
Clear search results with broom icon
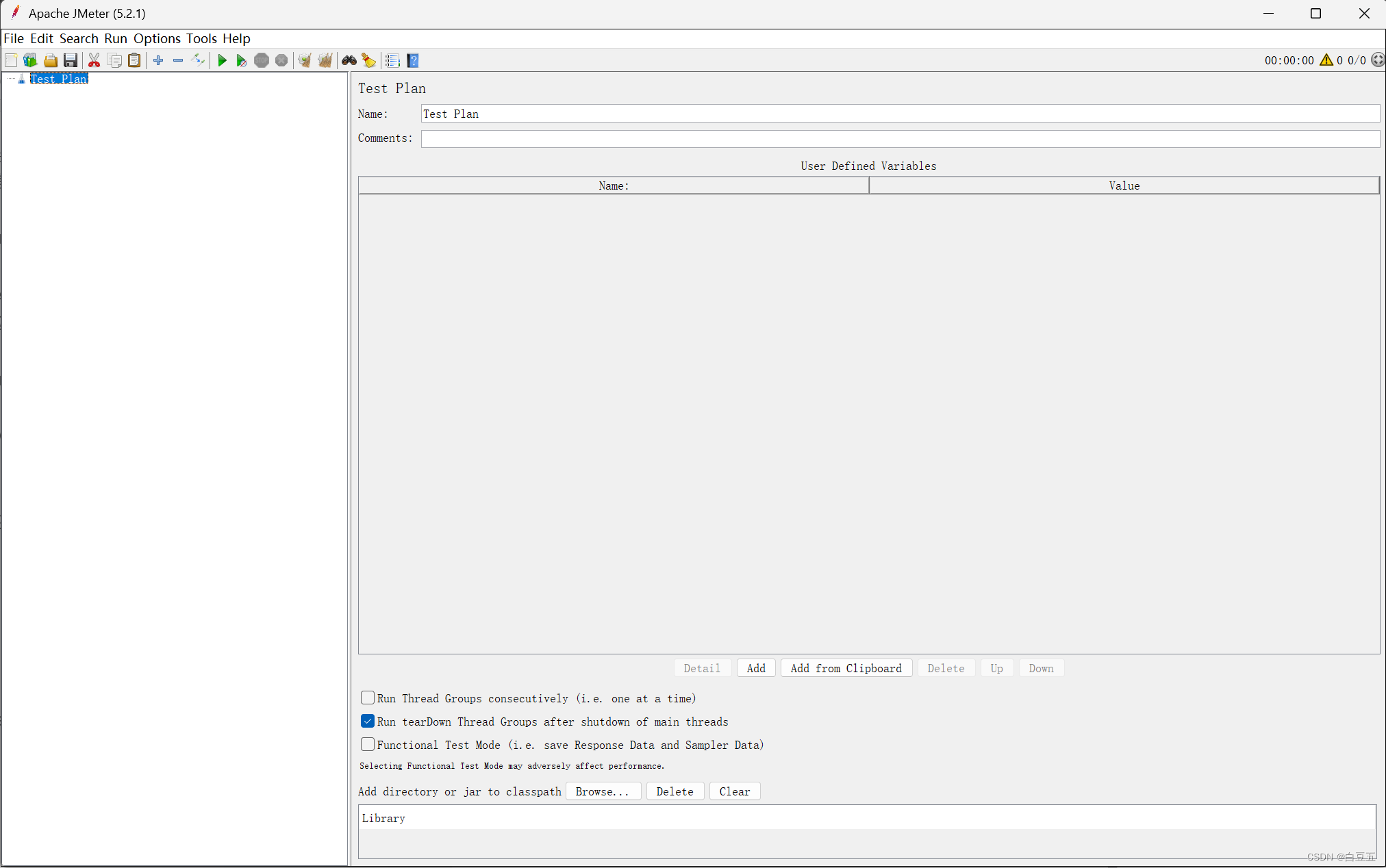click(368, 60)
